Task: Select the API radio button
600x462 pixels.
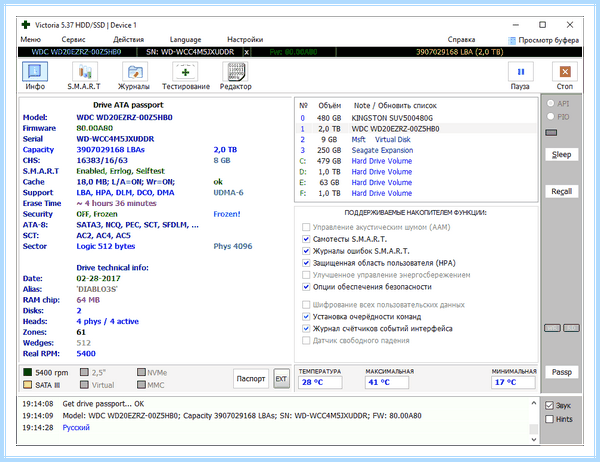Action: point(551,103)
